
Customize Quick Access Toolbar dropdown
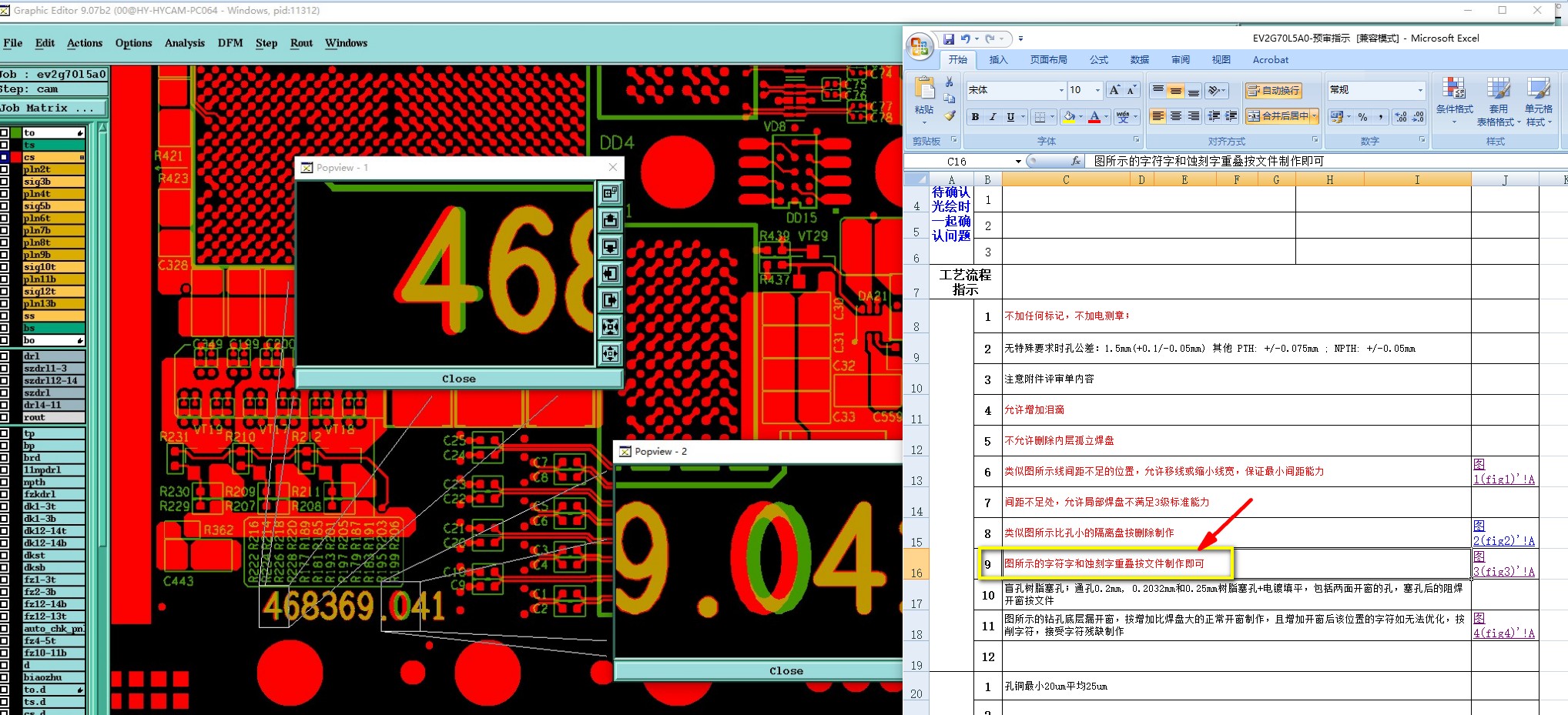tap(1020, 38)
